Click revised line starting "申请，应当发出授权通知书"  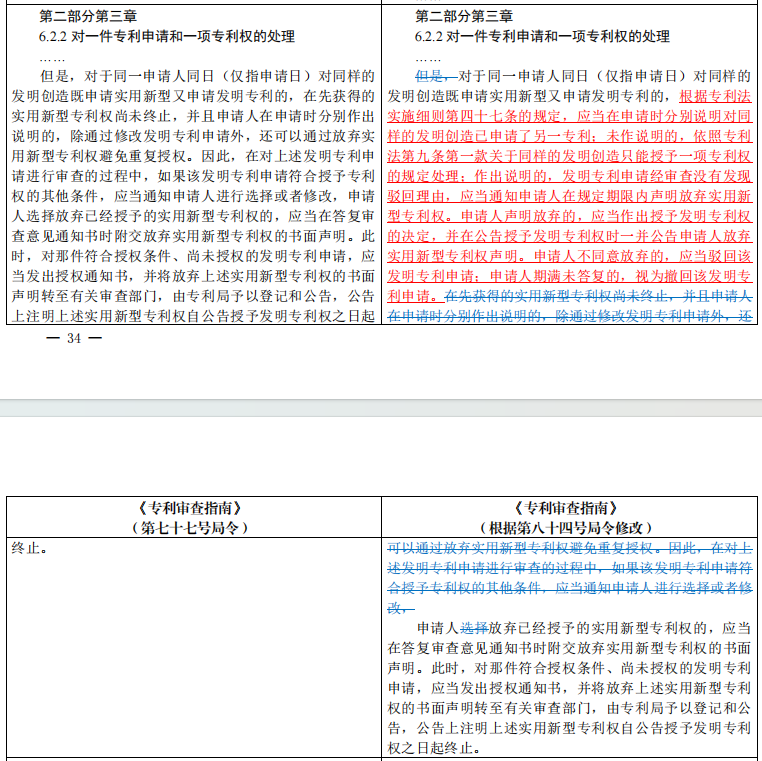570,688
